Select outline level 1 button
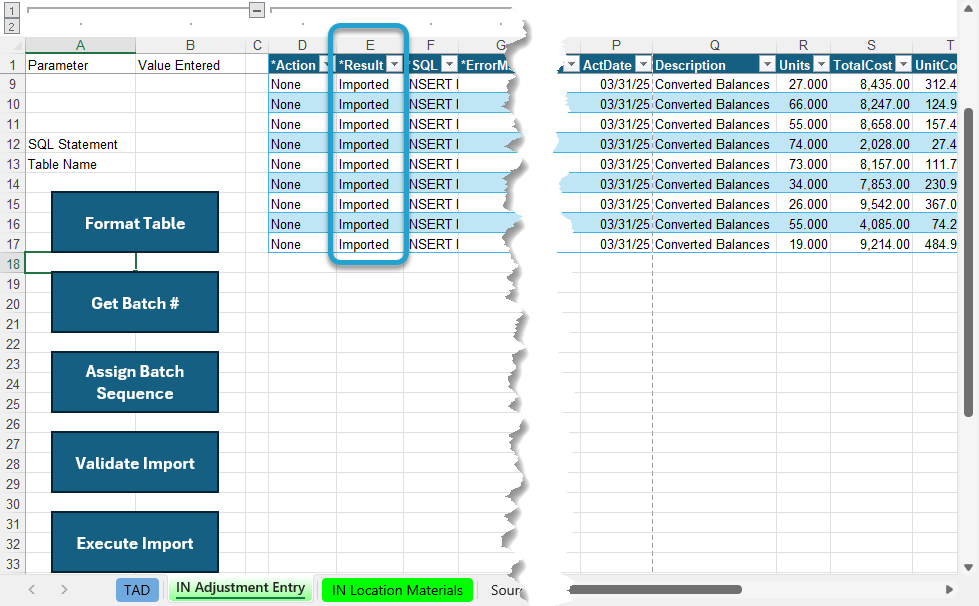The height and width of the screenshot is (606, 979). click(11, 10)
